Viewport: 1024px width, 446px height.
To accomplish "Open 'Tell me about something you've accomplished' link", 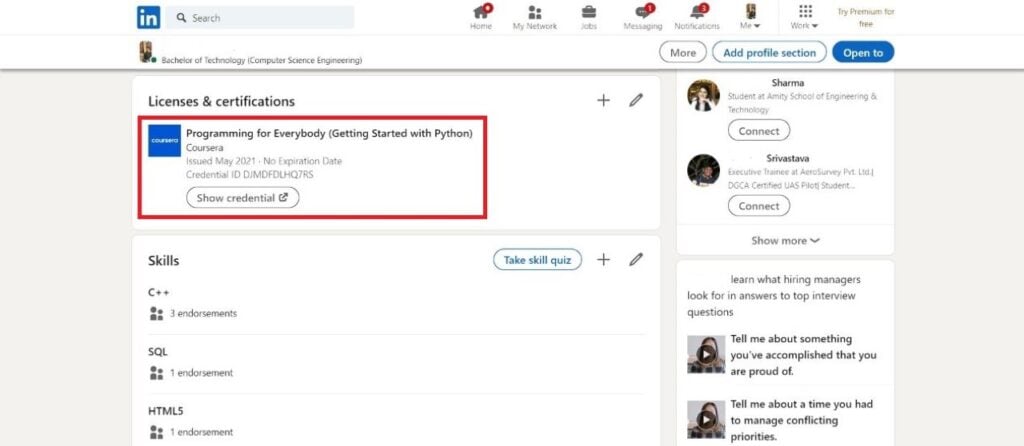I will click(803, 355).
